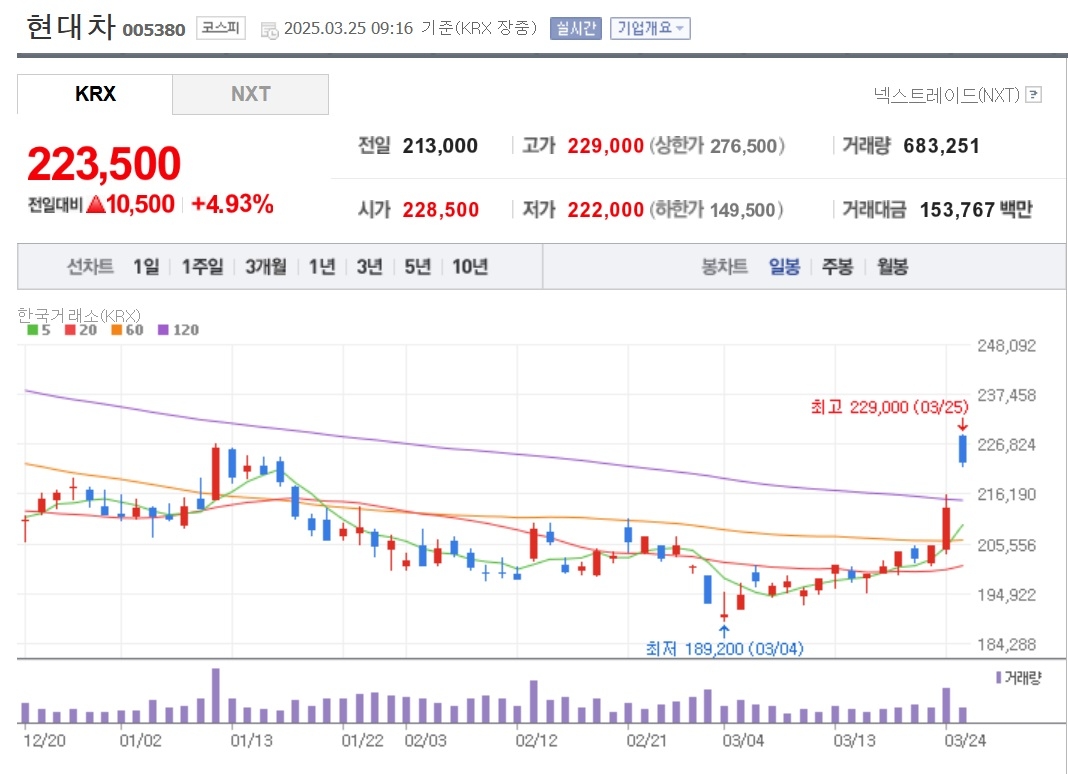Select the 1주일 line chart period
The width and height of the screenshot is (1068, 774).
[x=202, y=266]
